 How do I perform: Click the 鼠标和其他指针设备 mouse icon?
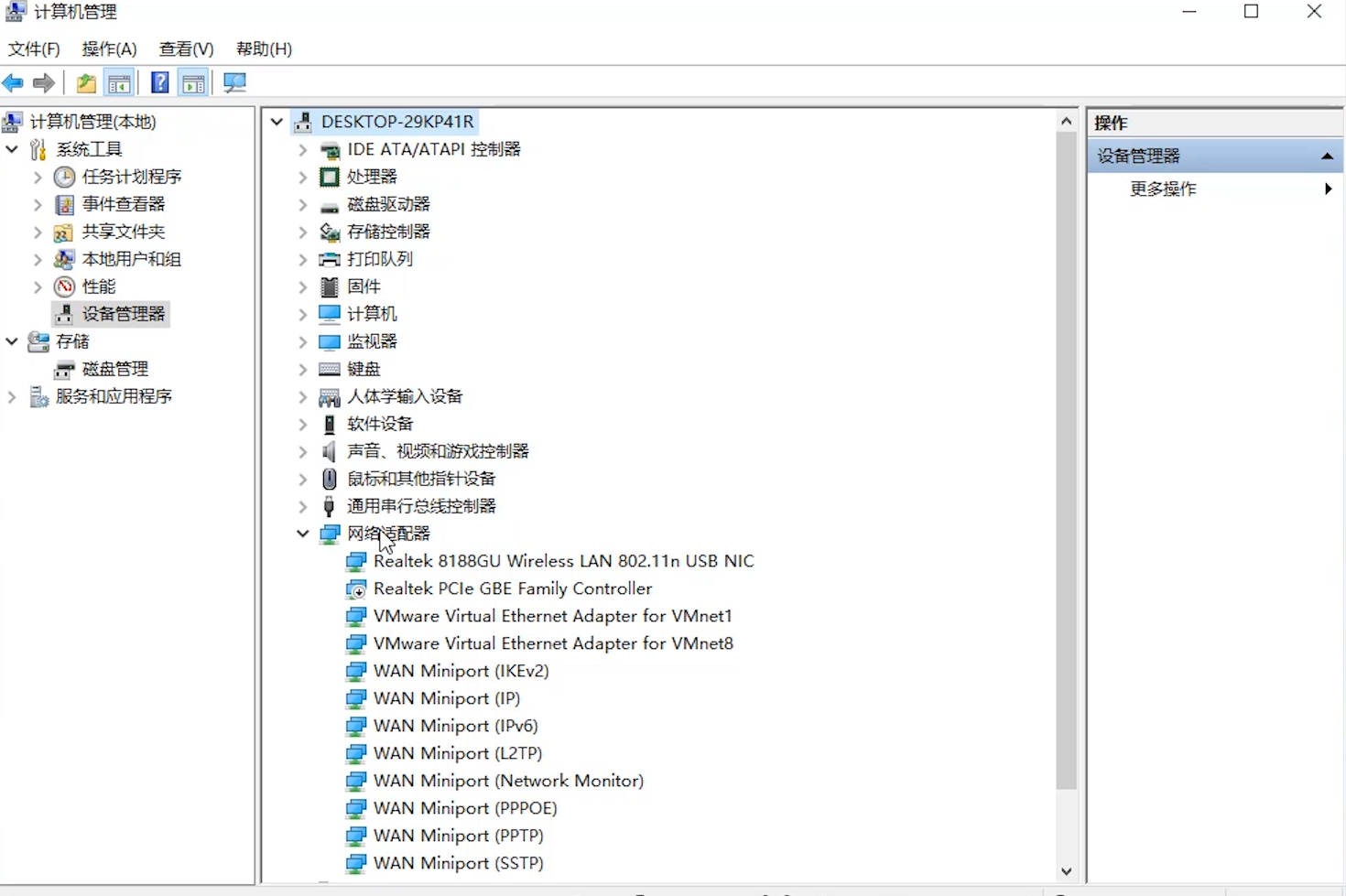coord(330,479)
